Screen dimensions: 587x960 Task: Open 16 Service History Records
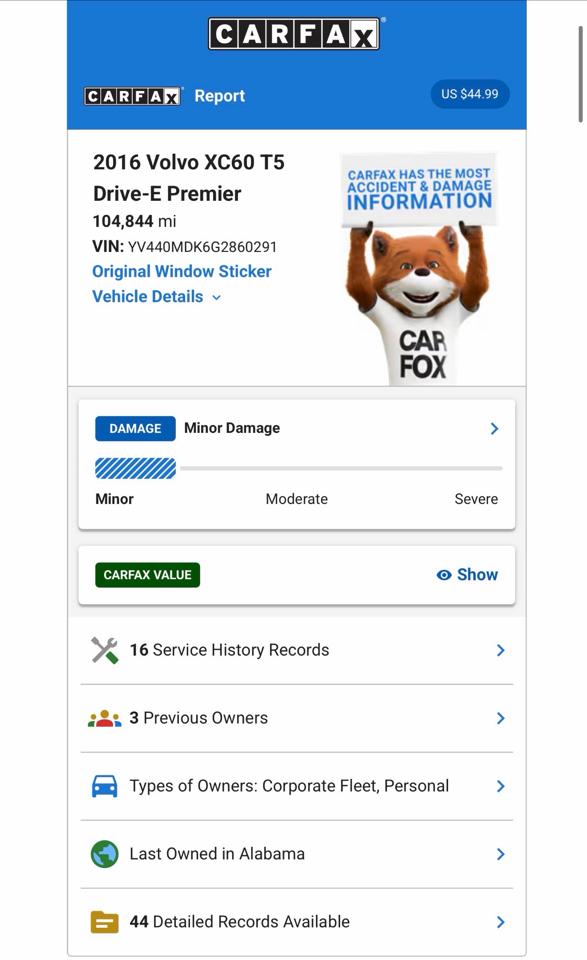coord(297,650)
